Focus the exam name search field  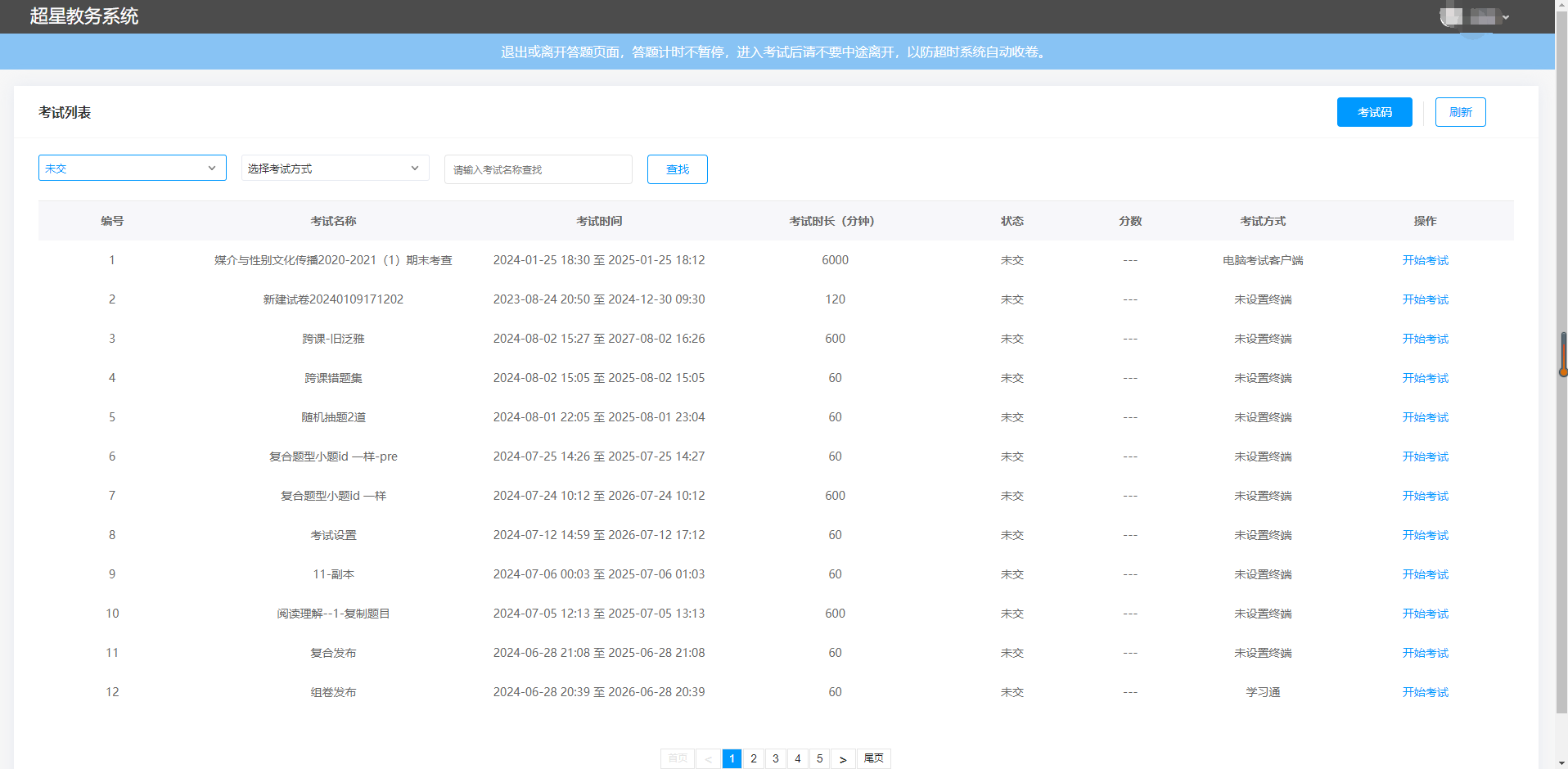click(538, 169)
